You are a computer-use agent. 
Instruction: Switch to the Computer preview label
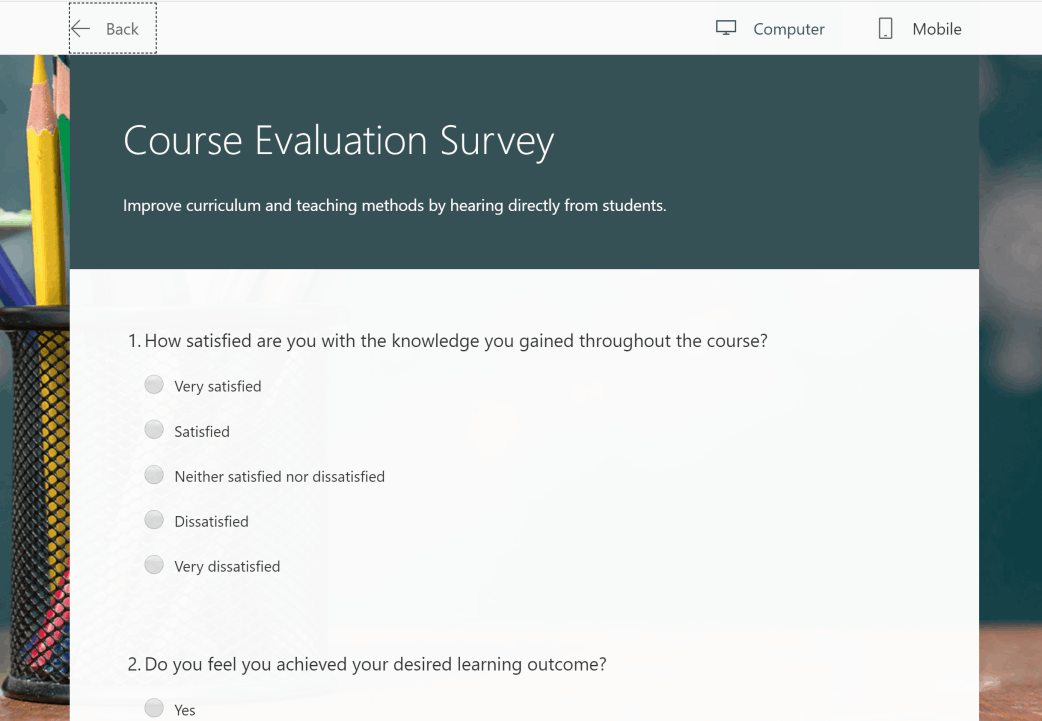(788, 29)
